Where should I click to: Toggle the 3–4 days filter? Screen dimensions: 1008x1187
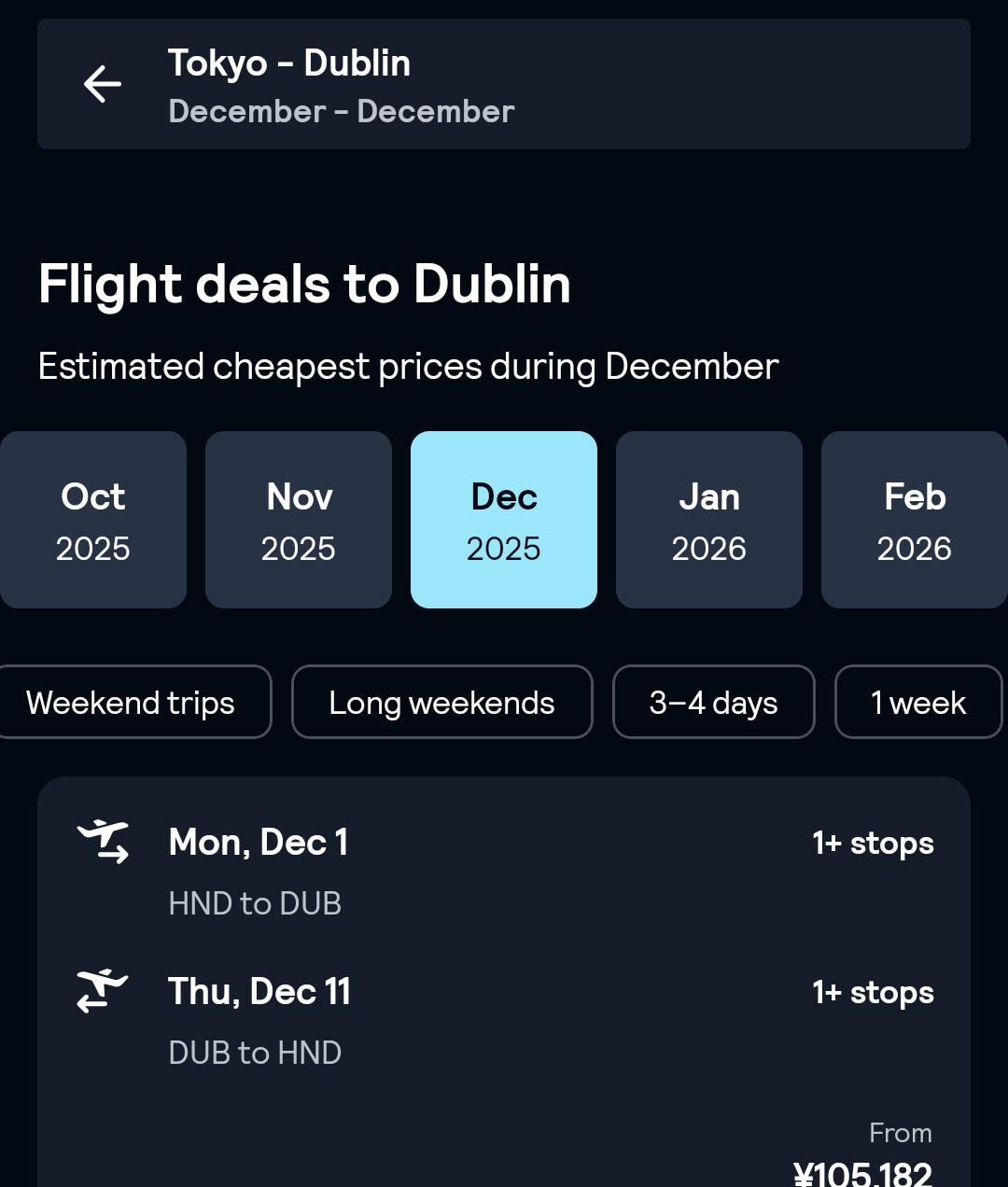(x=713, y=703)
